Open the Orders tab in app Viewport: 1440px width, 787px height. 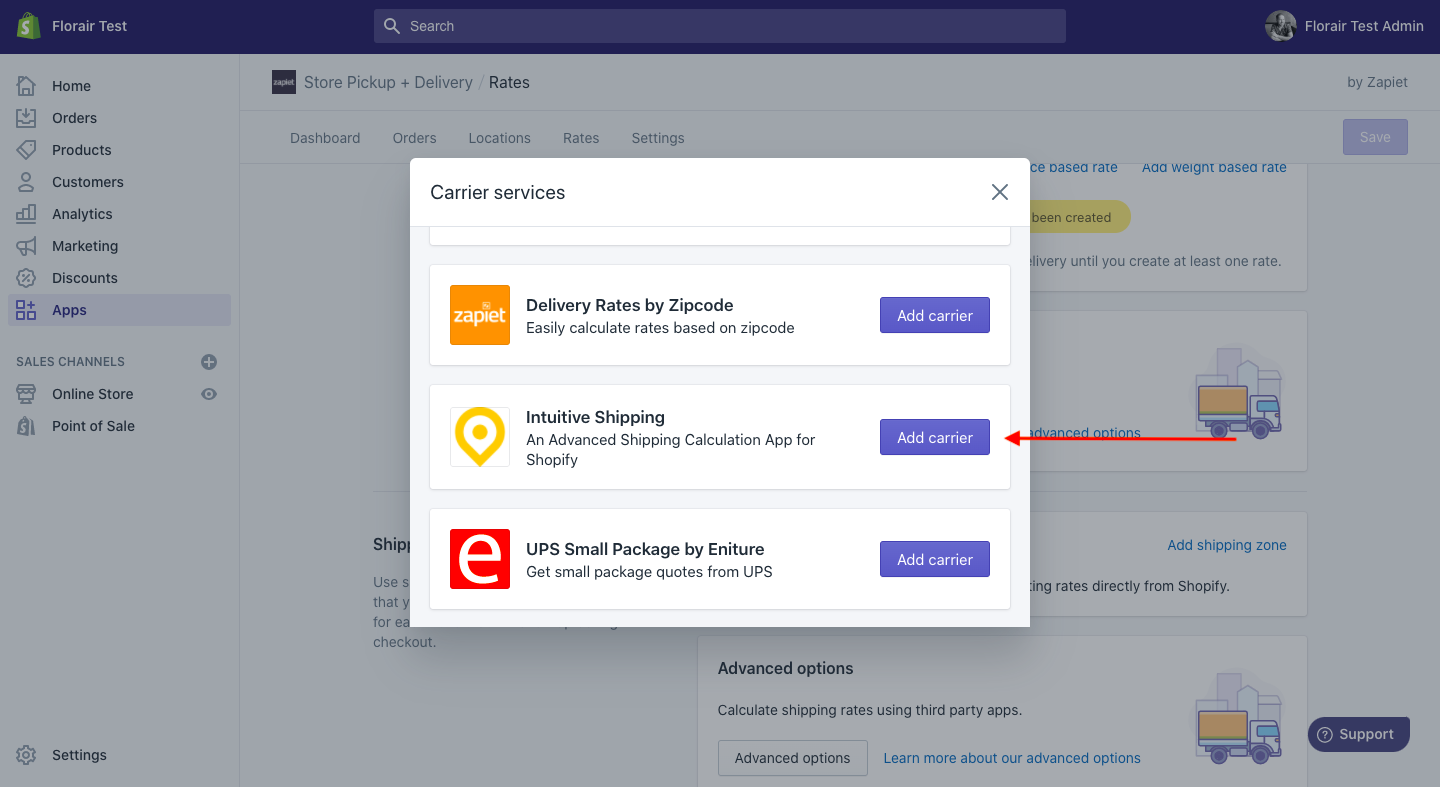click(415, 138)
